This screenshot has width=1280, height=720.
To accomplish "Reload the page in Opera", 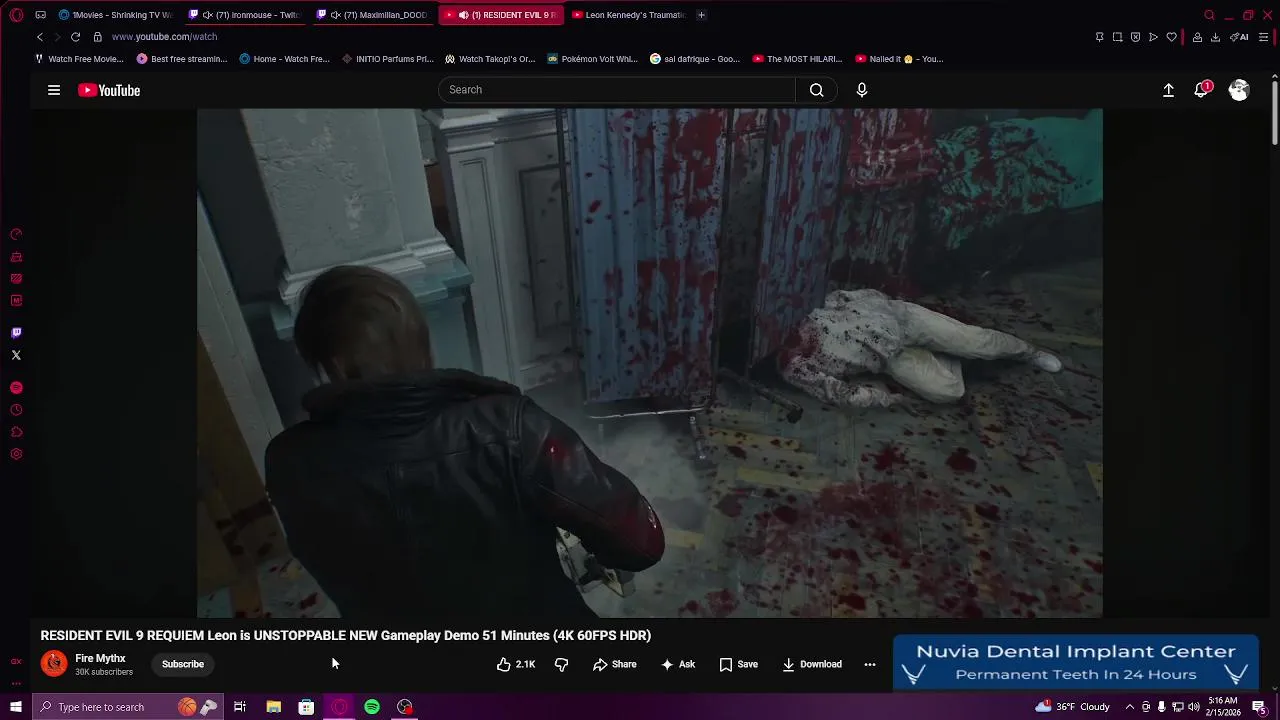I will (75, 37).
